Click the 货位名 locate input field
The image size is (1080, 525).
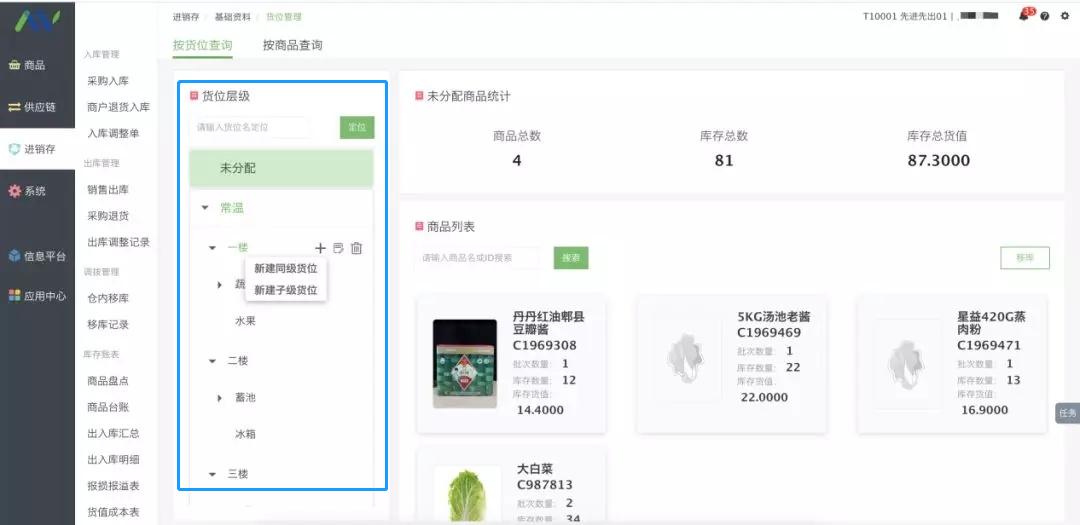pos(251,127)
